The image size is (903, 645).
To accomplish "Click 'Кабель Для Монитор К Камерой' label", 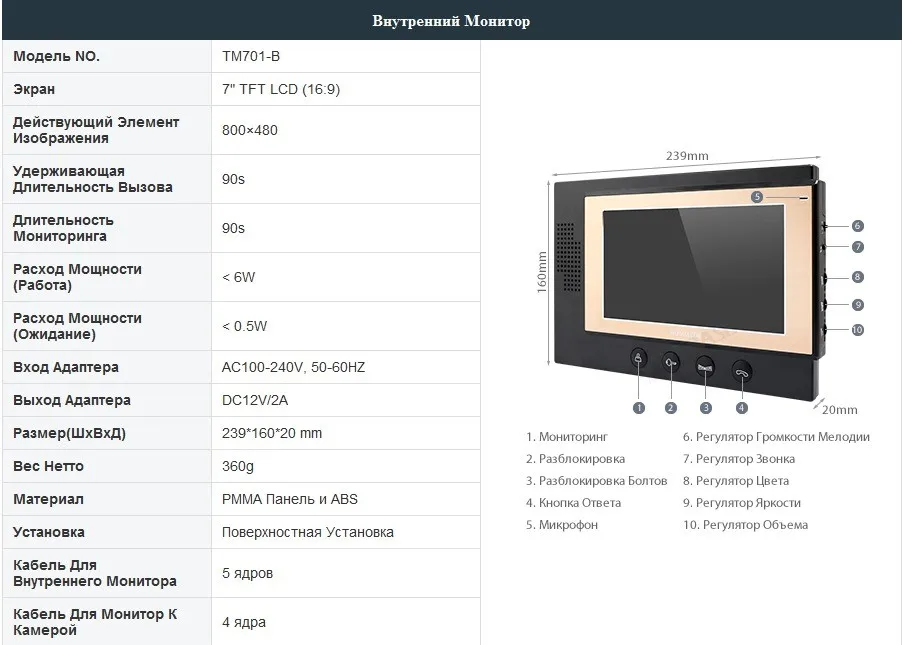I will tap(95, 622).
